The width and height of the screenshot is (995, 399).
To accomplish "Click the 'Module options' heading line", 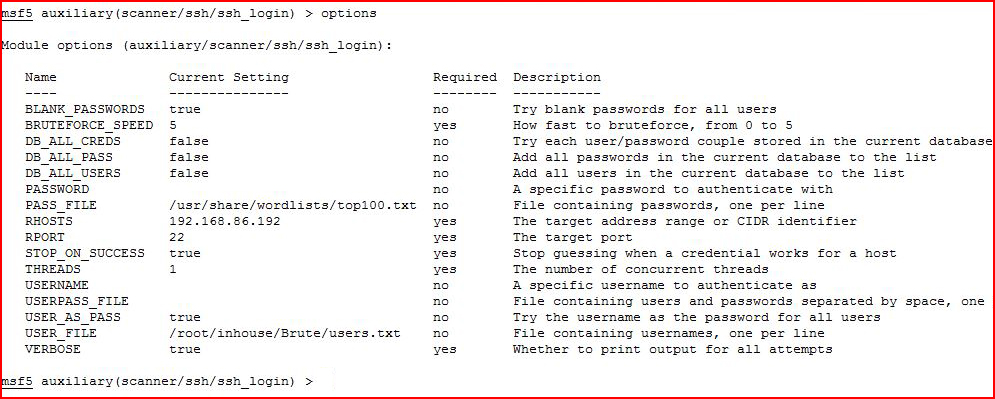I will coord(197,46).
